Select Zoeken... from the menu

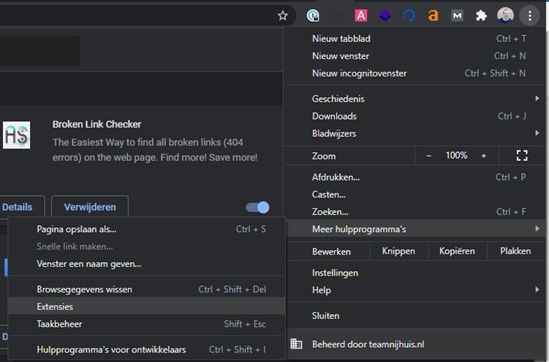tap(416, 212)
